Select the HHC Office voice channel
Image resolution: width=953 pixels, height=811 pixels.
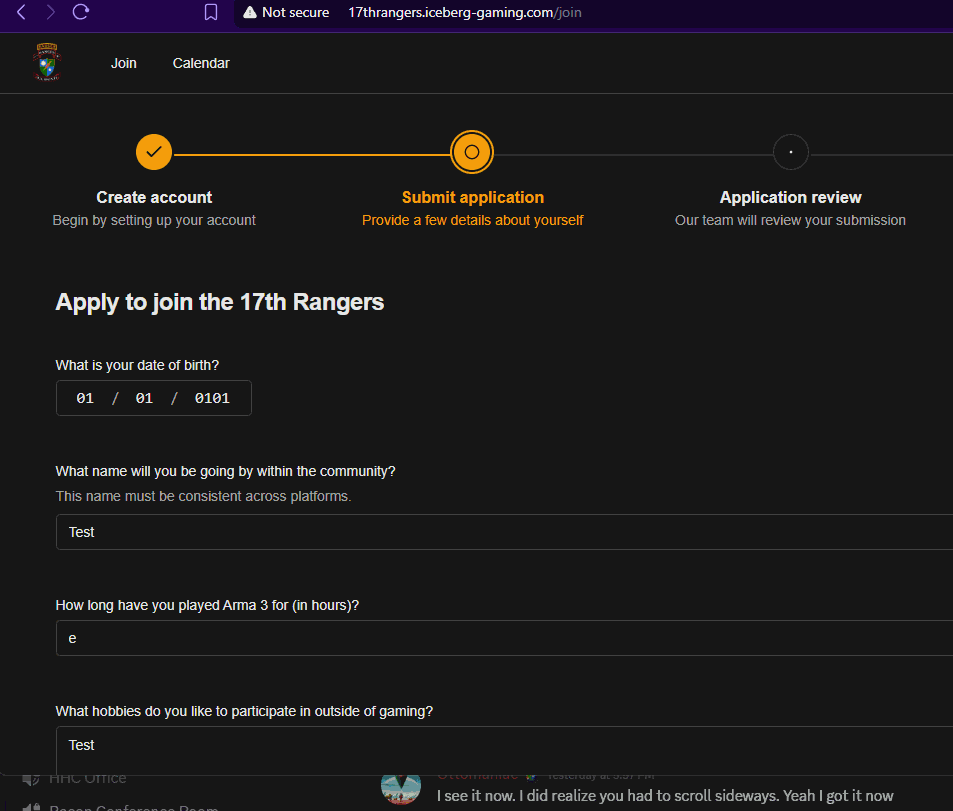(x=88, y=778)
